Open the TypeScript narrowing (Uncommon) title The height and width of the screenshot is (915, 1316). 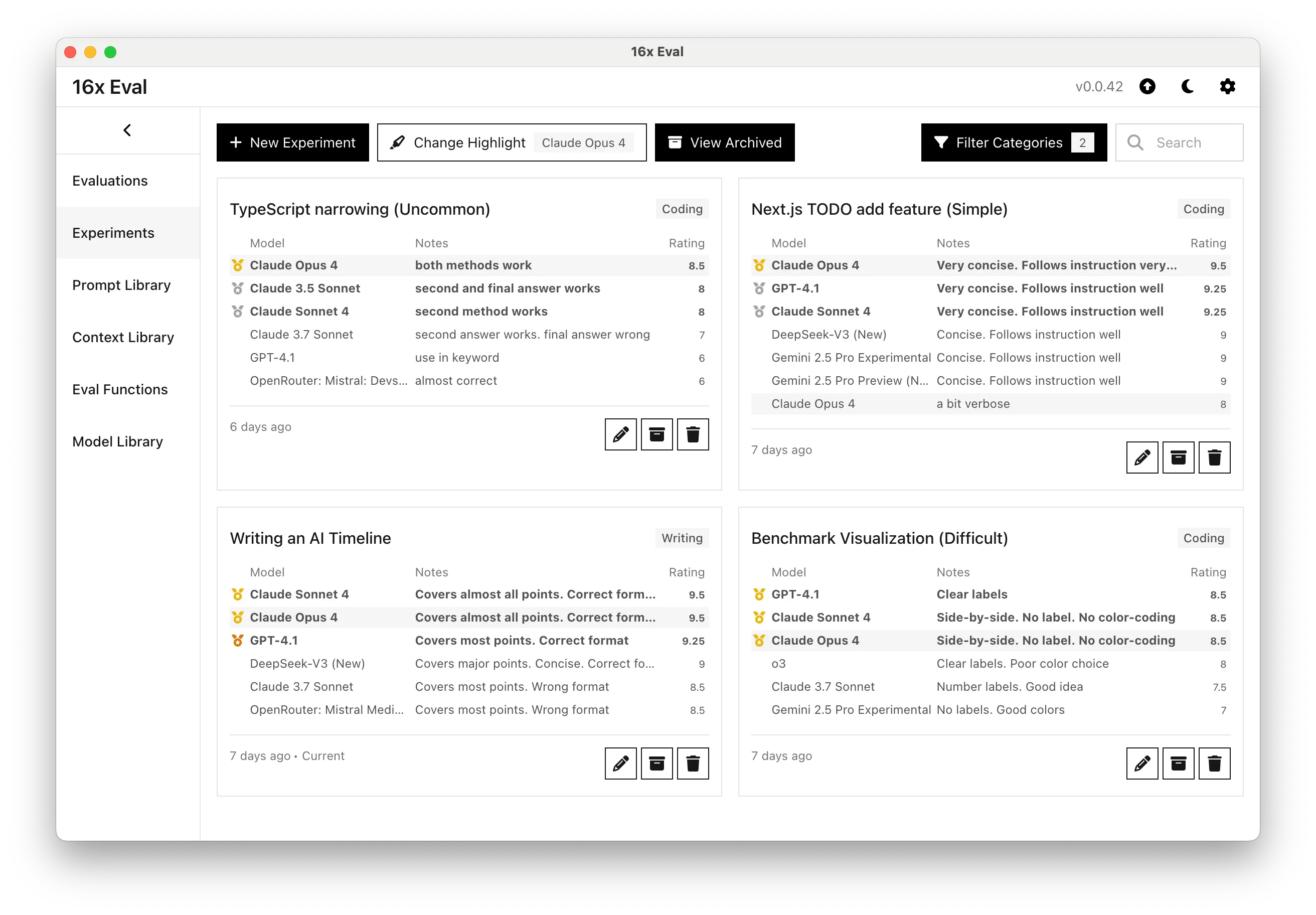[x=360, y=209]
